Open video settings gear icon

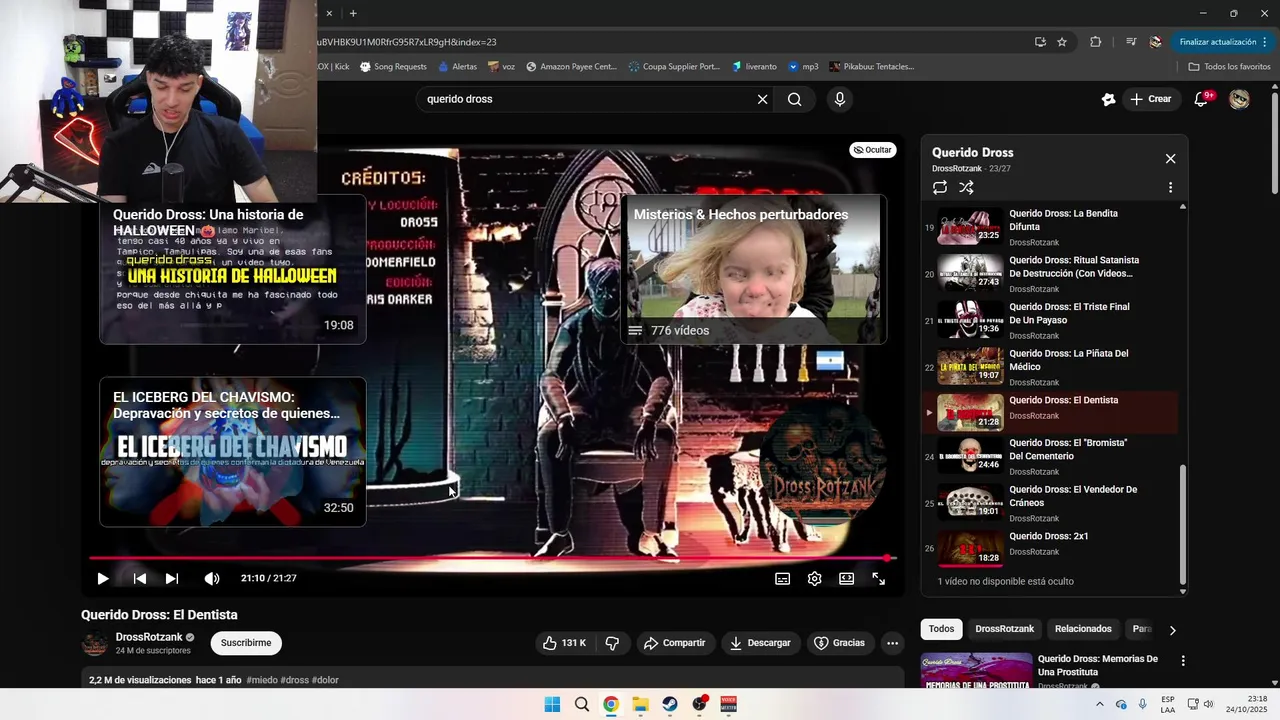(814, 578)
